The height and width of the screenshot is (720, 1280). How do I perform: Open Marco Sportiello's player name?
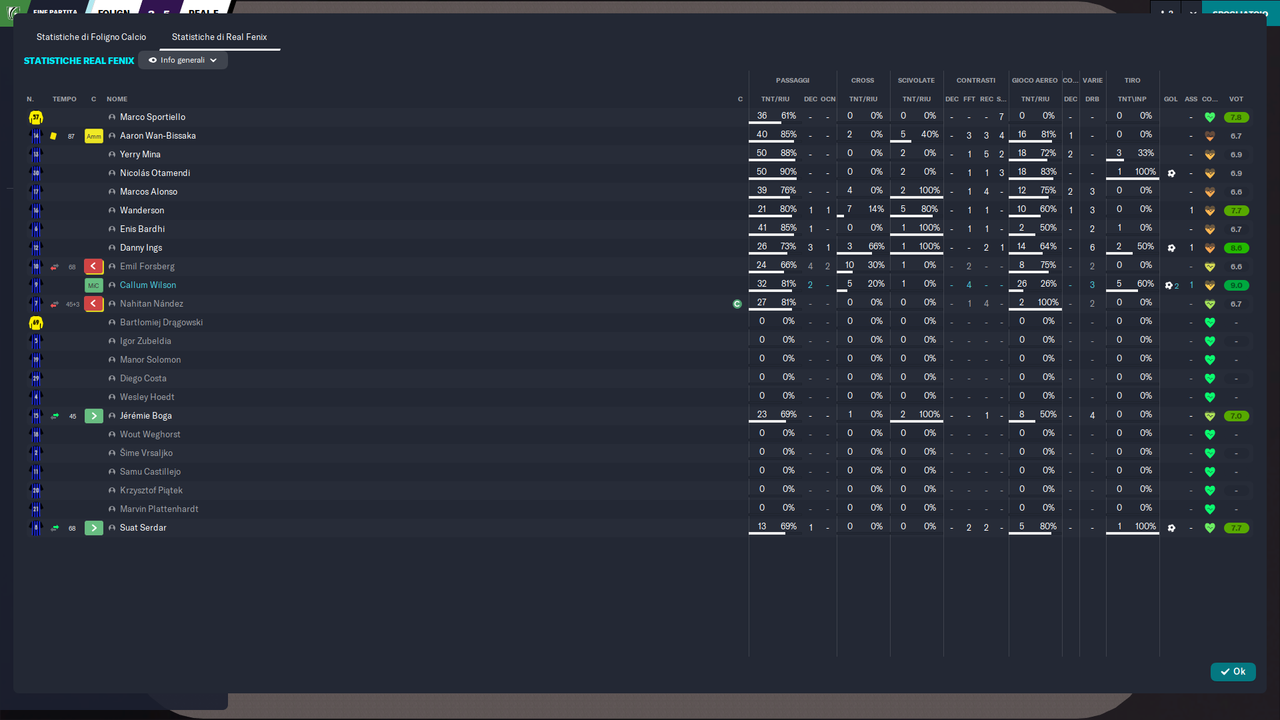coord(152,117)
